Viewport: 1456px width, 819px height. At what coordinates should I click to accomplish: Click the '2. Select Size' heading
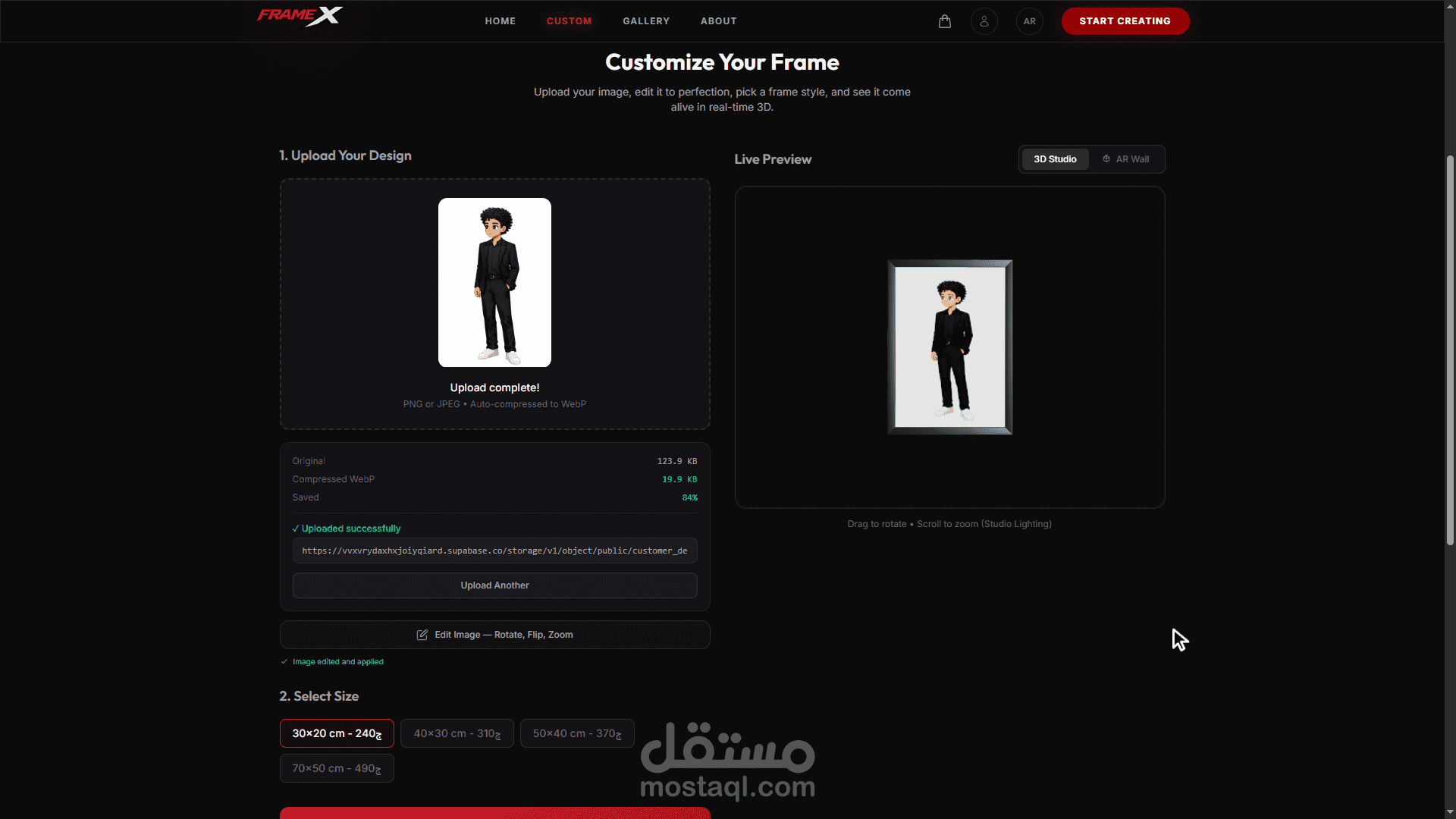pyautogui.click(x=319, y=696)
